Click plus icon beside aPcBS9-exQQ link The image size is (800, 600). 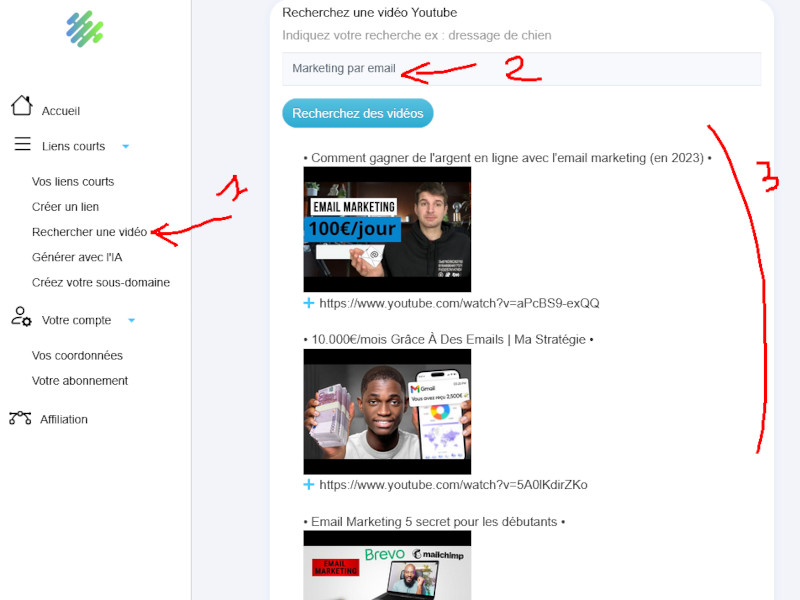308,303
